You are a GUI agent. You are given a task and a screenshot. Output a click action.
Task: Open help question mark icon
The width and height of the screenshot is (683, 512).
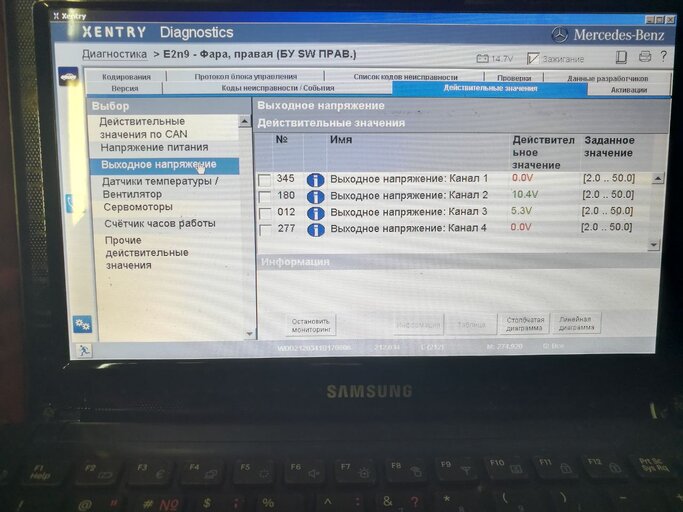pos(663,56)
